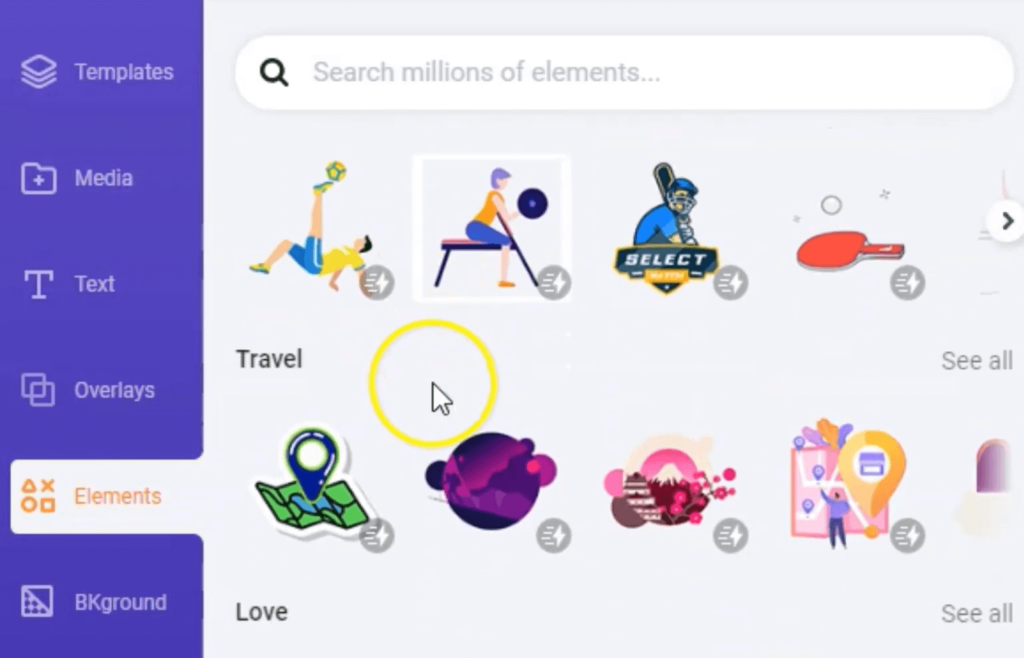Viewport: 1024px width, 658px height.
Task: Choose the cricket Select badge element
Action: pyautogui.click(x=667, y=228)
